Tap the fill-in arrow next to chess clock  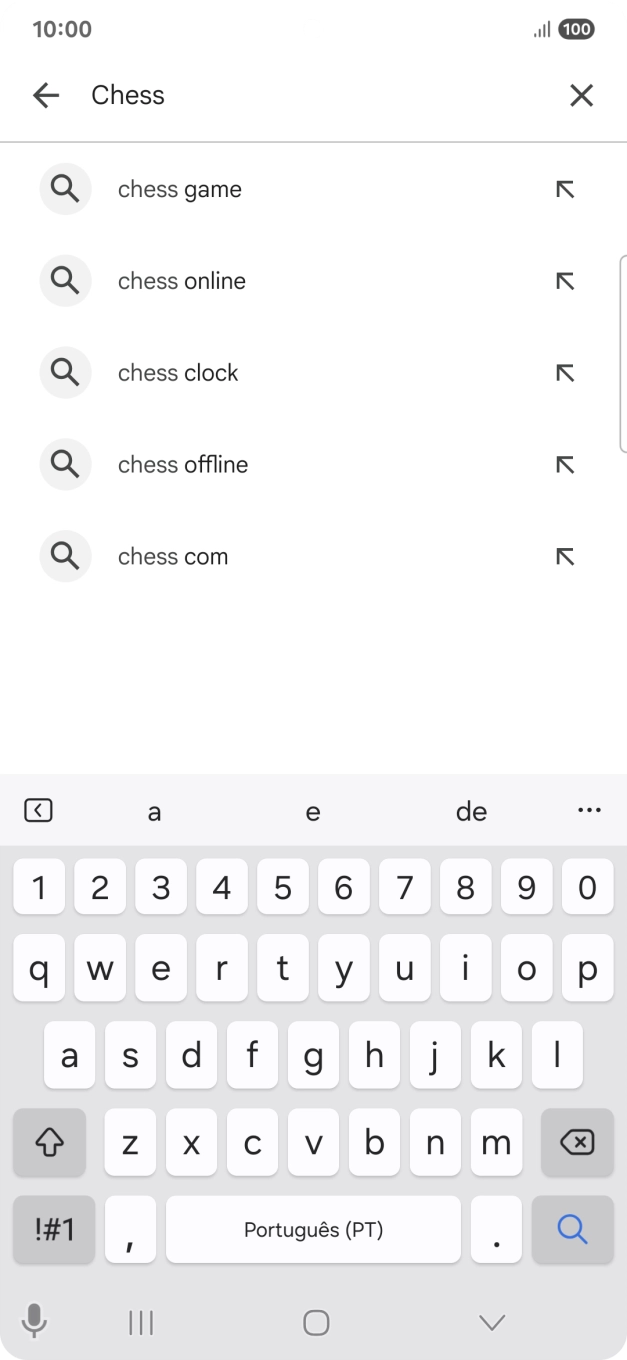pos(565,372)
